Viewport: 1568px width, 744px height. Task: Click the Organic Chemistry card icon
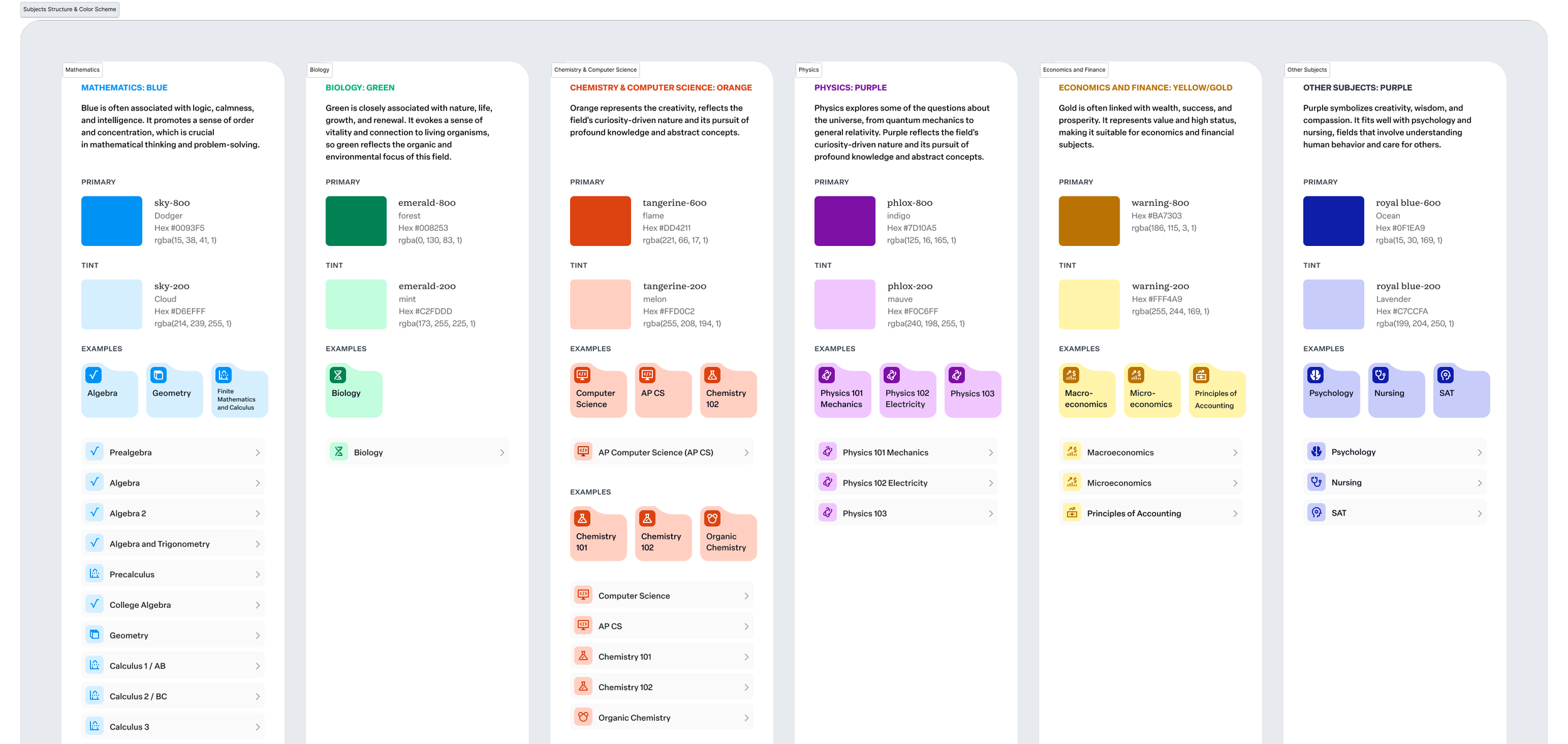coord(712,519)
